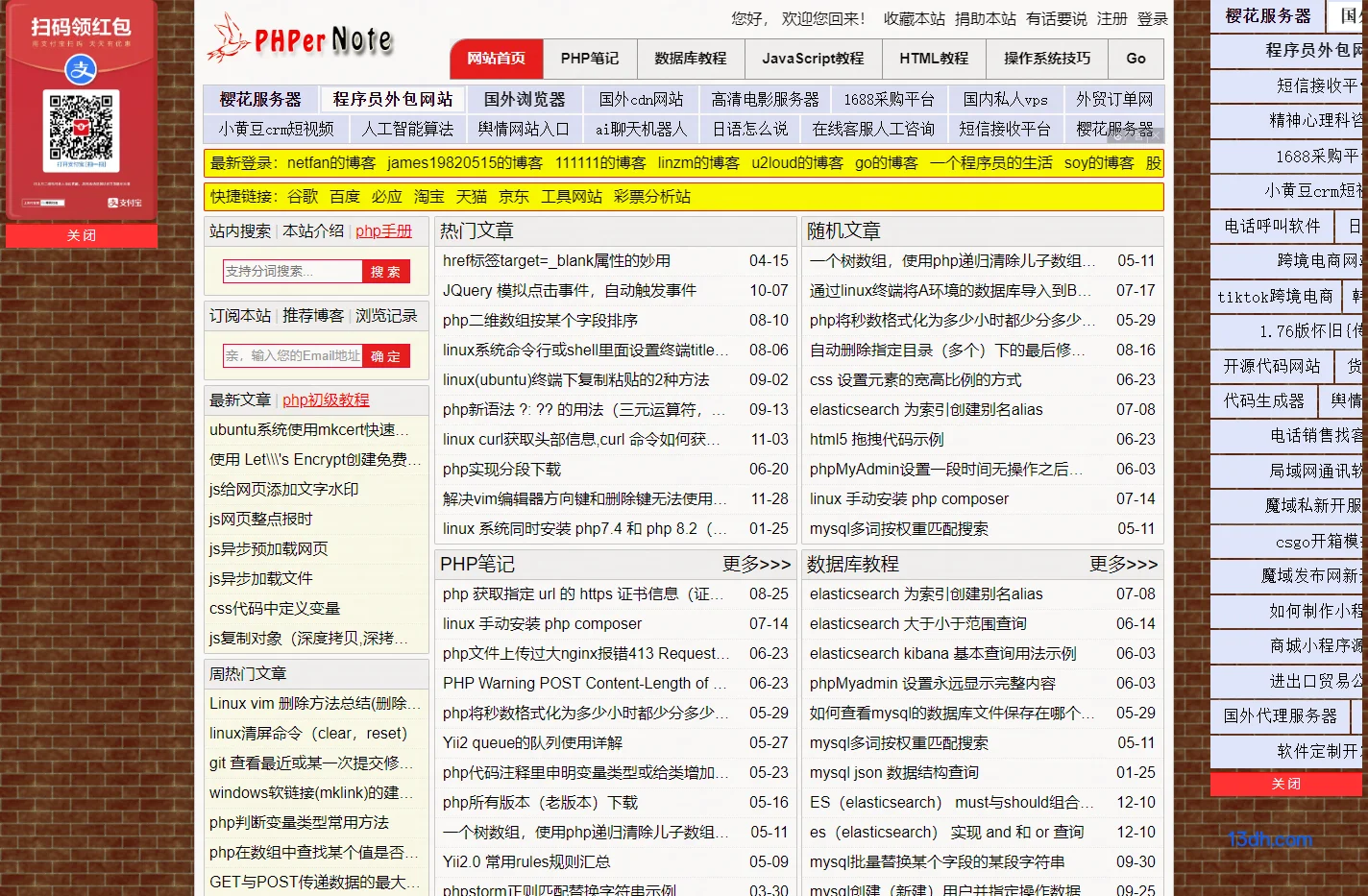
Task: Open latest article js网页整点报时
Action: tap(261, 520)
